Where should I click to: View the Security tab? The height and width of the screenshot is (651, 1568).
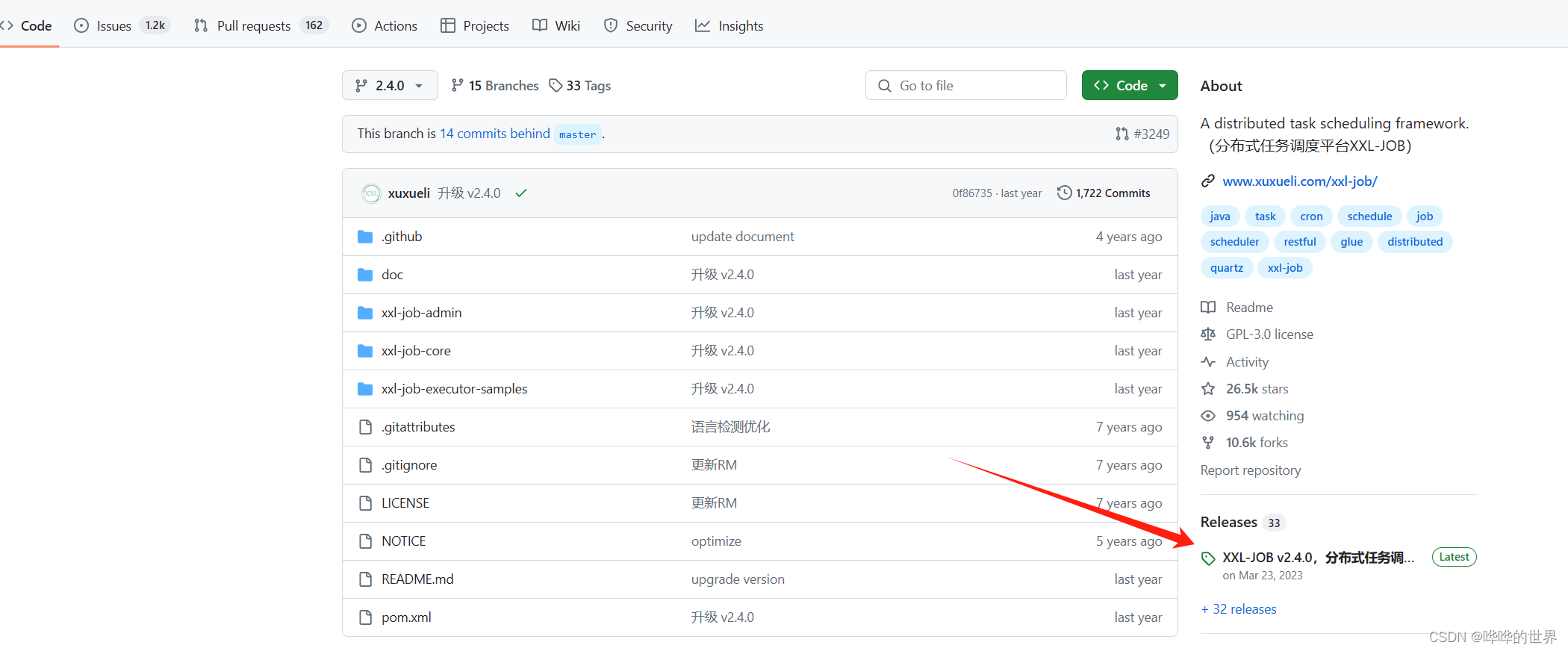(638, 25)
